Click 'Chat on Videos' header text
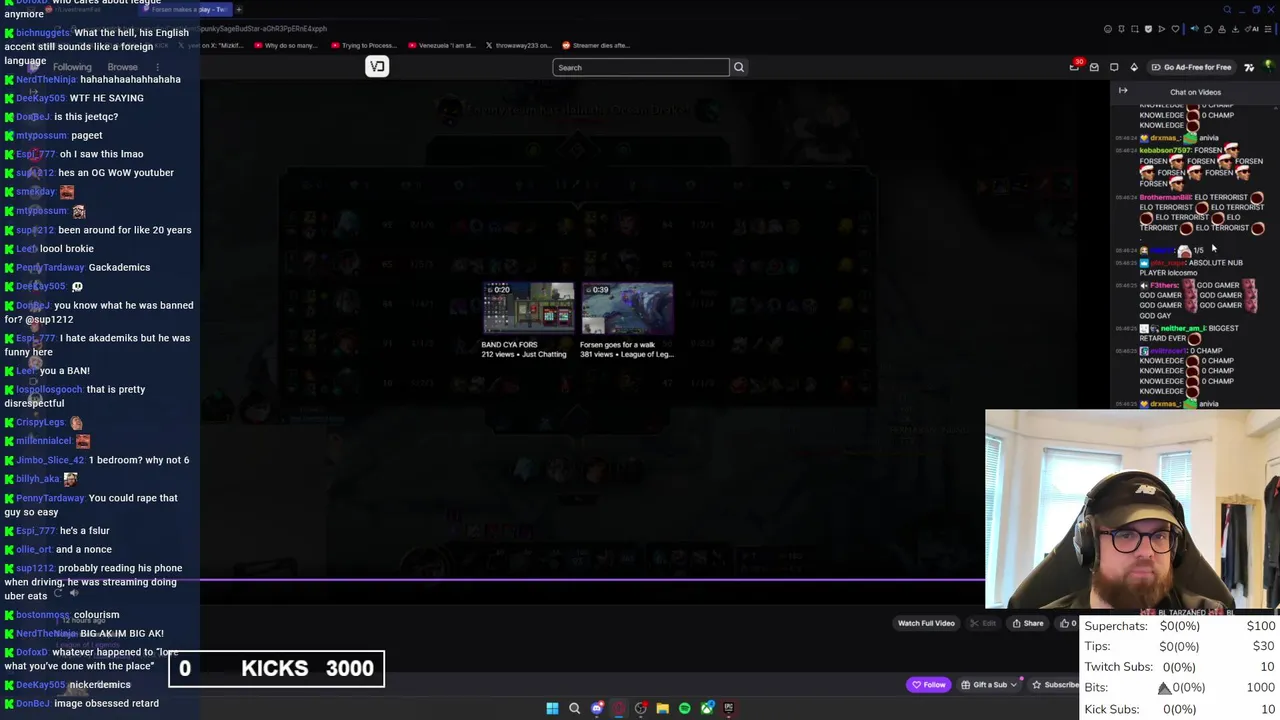The width and height of the screenshot is (1280, 720). point(1195,92)
